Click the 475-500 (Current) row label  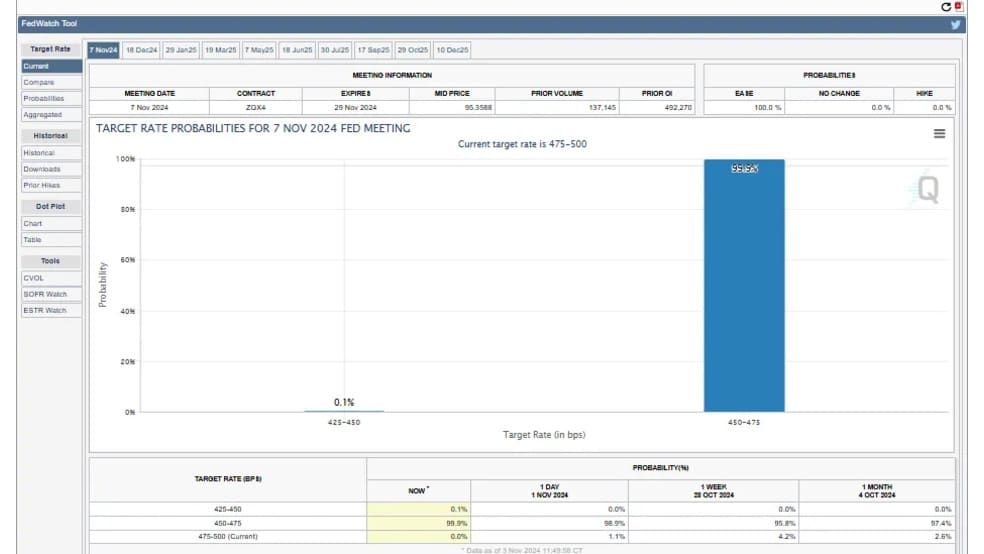(227, 536)
